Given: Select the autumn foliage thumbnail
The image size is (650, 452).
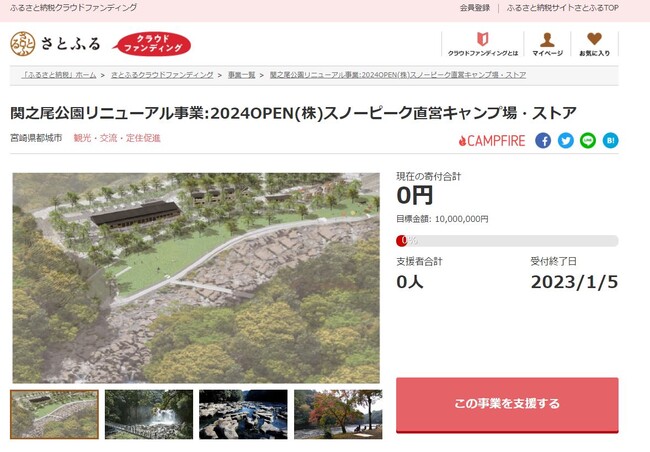Looking at the screenshot, I should [x=338, y=414].
